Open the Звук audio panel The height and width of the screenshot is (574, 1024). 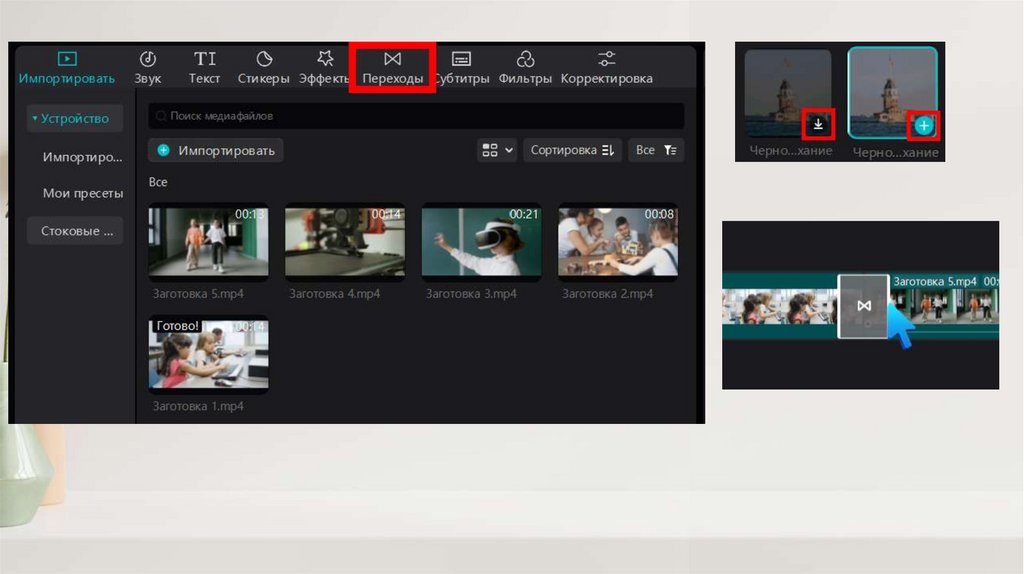coord(147,67)
